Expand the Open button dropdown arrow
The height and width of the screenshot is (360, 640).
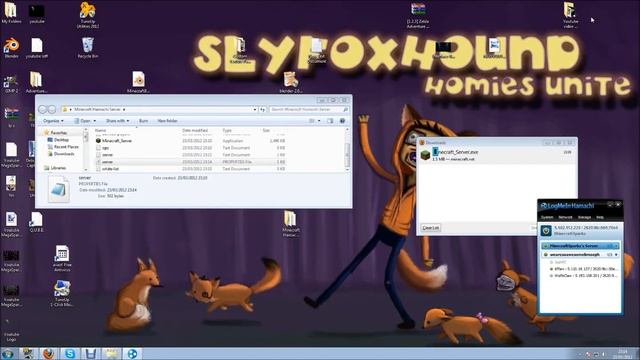click(x=95, y=121)
